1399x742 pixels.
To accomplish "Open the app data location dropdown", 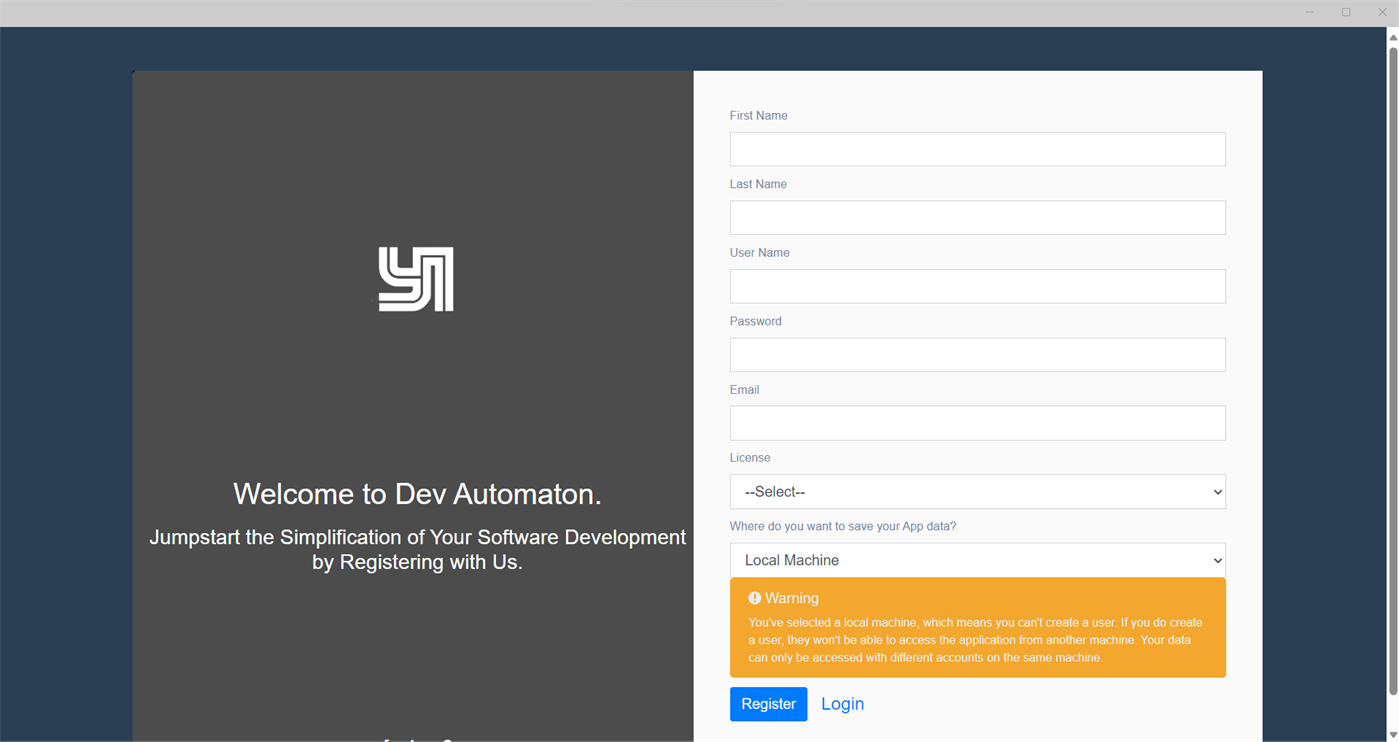I will click(x=977, y=560).
